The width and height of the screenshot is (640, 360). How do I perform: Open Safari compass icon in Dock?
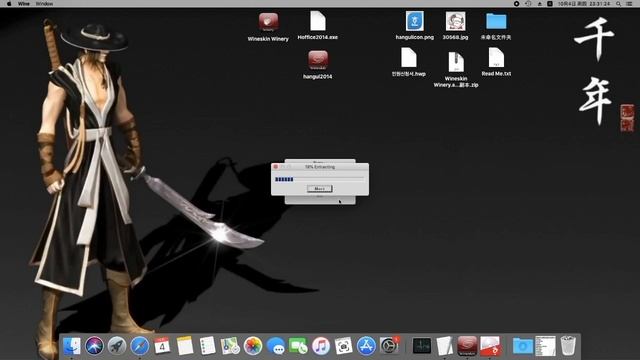pyautogui.click(x=140, y=346)
